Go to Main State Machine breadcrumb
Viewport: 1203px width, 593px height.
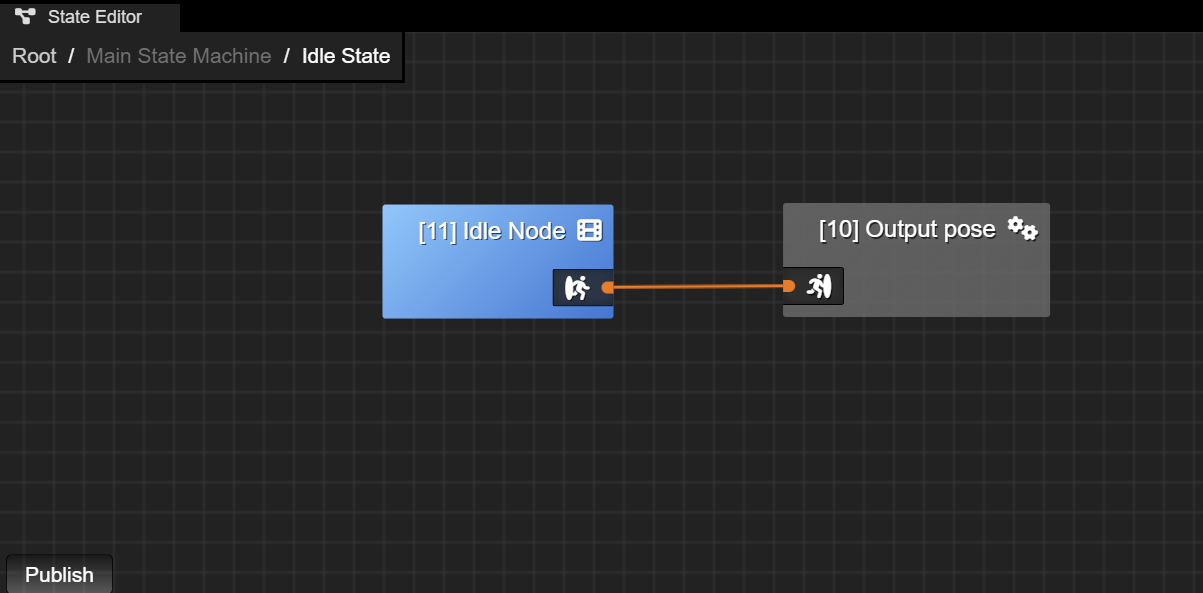(x=179, y=56)
